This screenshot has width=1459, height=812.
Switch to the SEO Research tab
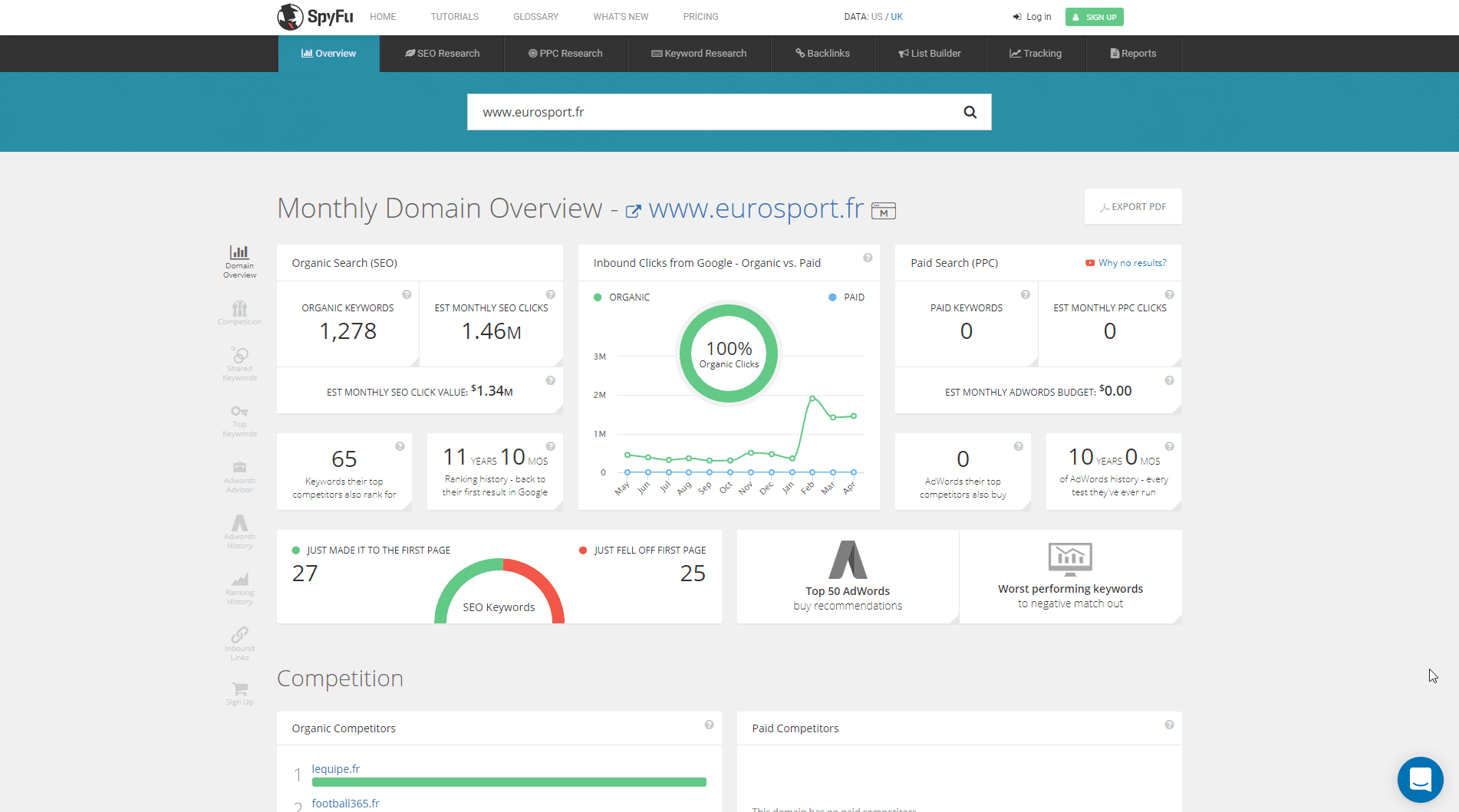click(442, 54)
